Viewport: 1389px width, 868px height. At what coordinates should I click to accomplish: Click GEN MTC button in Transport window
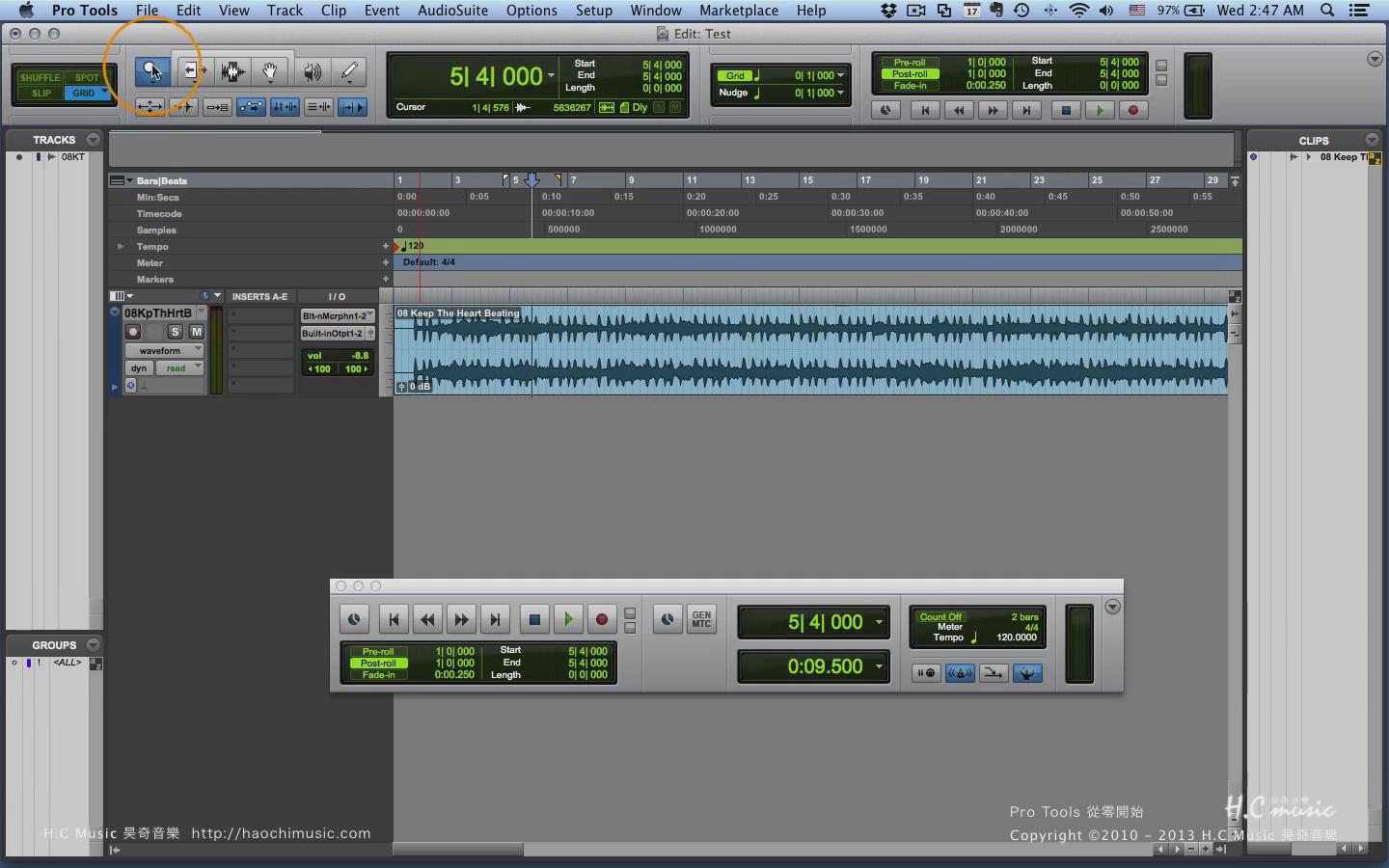(x=701, y=619)
